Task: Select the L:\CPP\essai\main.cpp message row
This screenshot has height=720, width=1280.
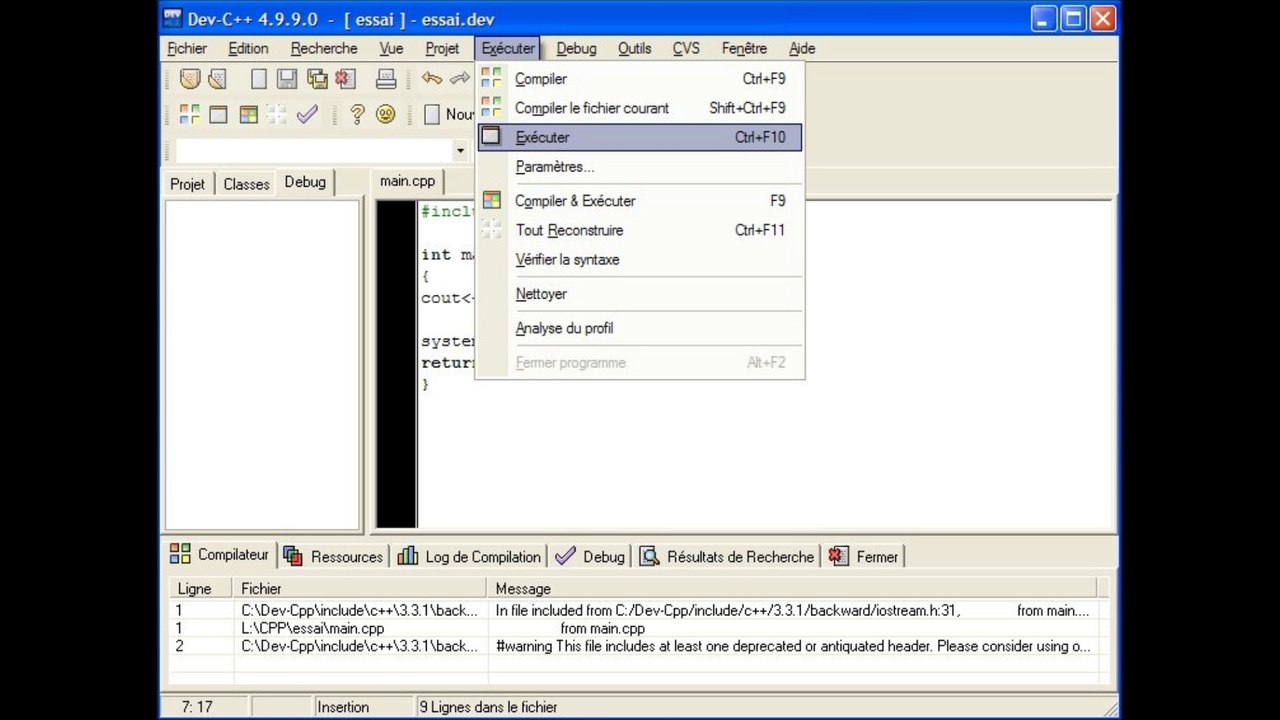Action: (633, 628)
